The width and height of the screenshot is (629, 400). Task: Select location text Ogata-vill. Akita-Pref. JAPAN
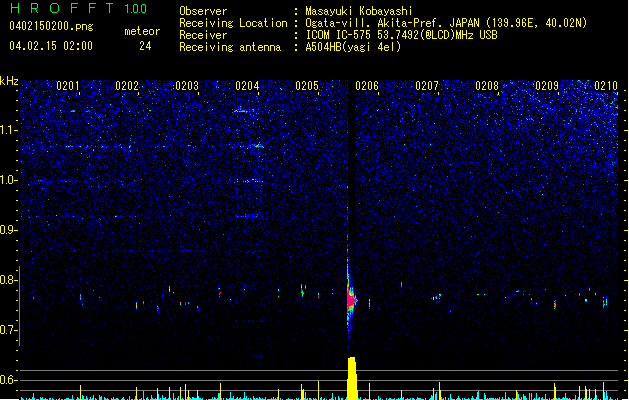(x=393, y=23)
